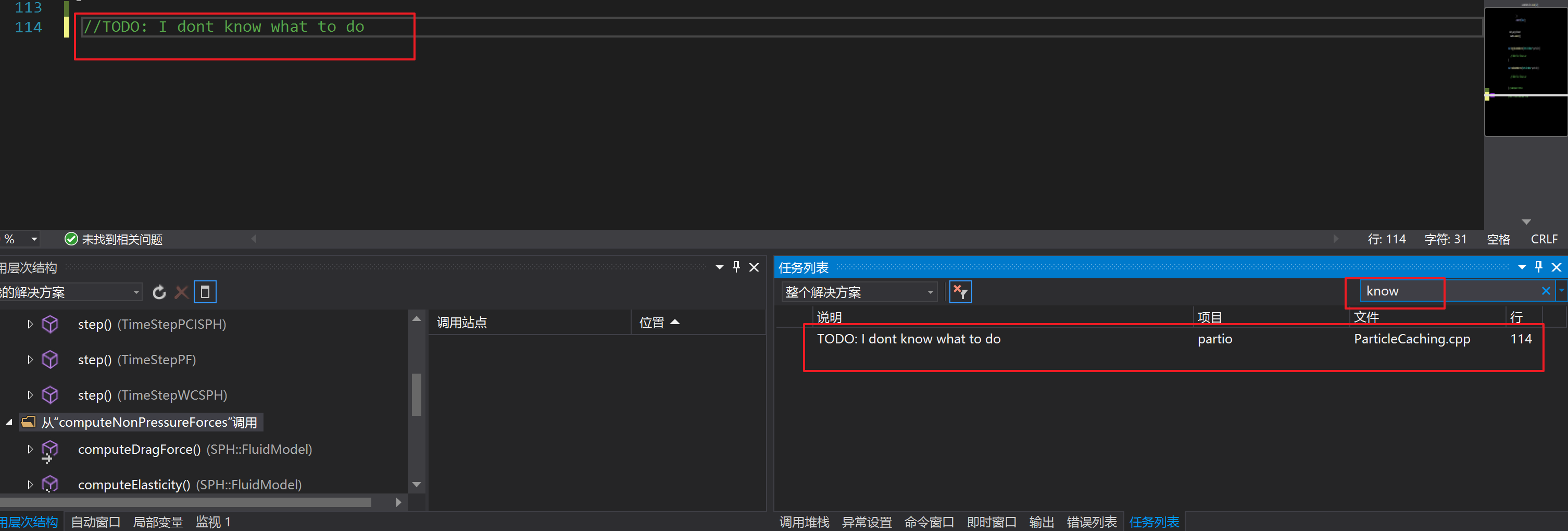Click the 空格 indentation indicator
Image resolution: width=1568 pixels, height=531 pixels.
pos(1498,239)
